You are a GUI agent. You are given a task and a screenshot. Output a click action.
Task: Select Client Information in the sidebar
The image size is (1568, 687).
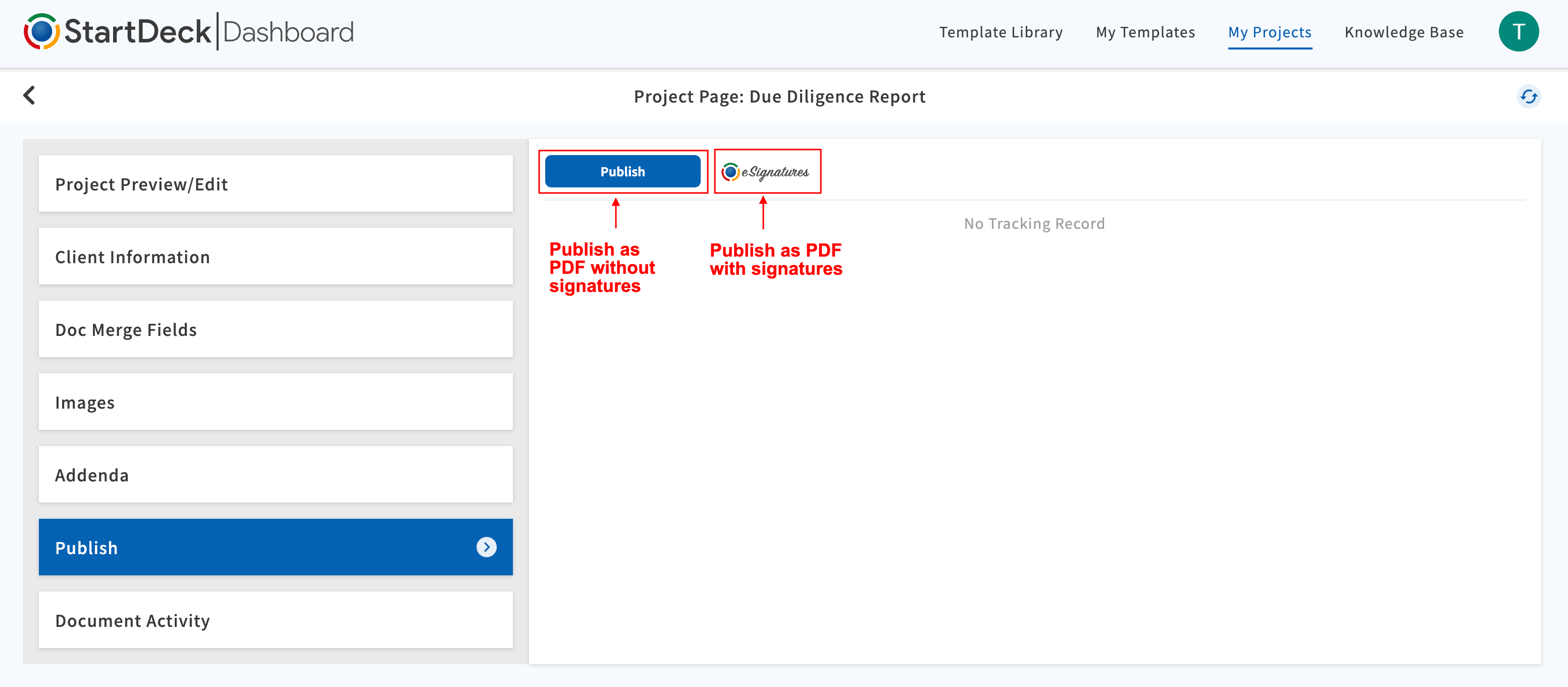[275, 257]
